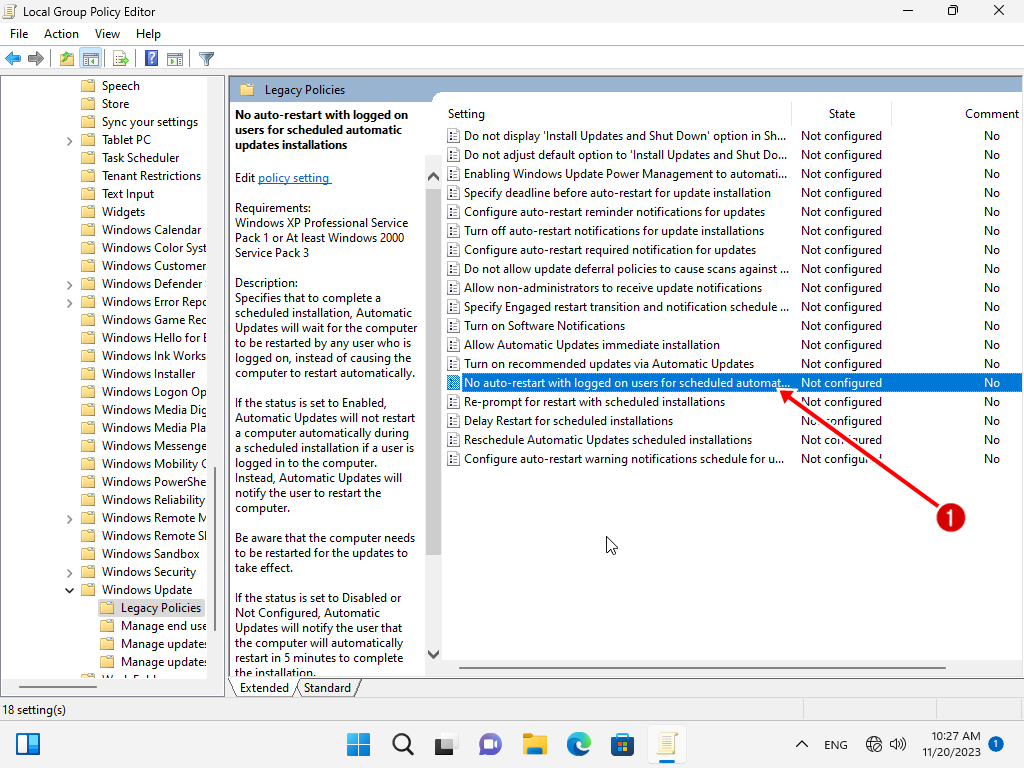Open File Explorer from the taskbar
Screen dimensions: 1024x768
pyautogui.click(x=535, y=744)
